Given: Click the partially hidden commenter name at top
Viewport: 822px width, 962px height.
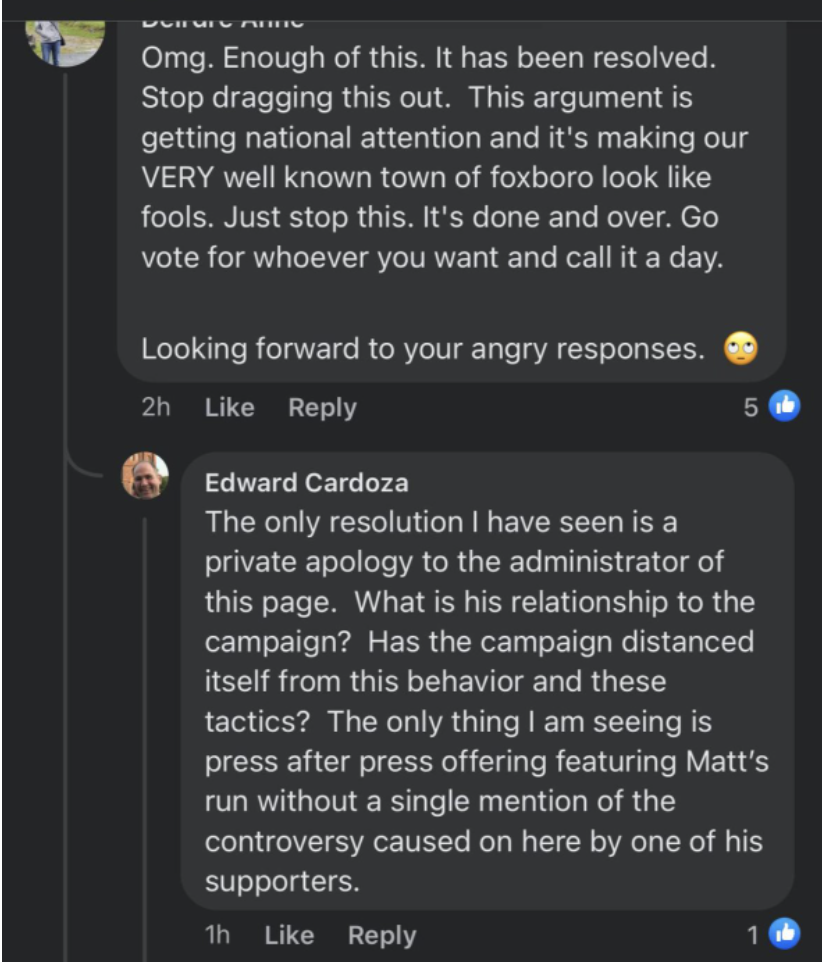Looking at the screenshot, I should 222,20.
